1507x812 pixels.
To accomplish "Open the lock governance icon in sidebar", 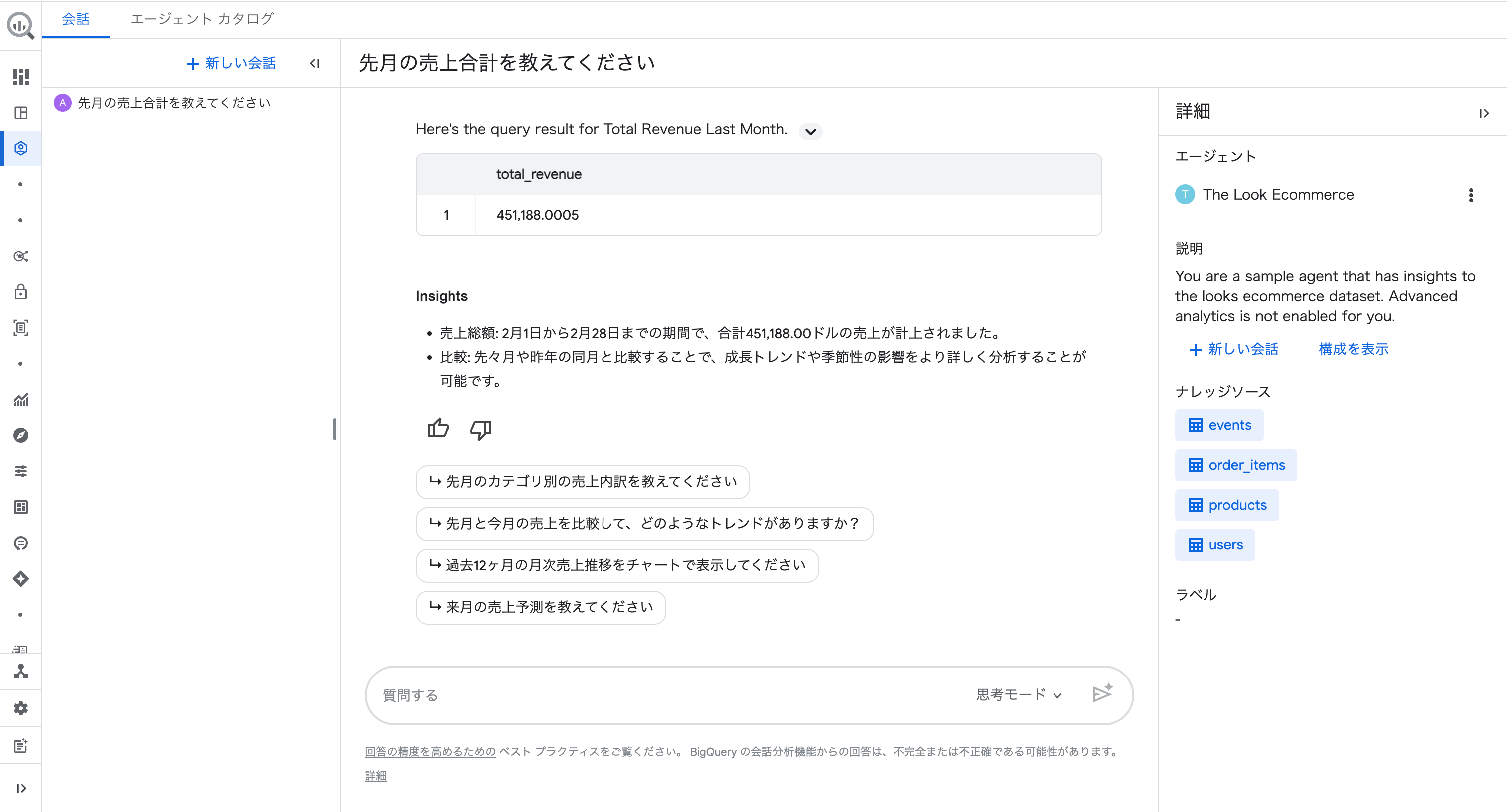I will 21,292.
